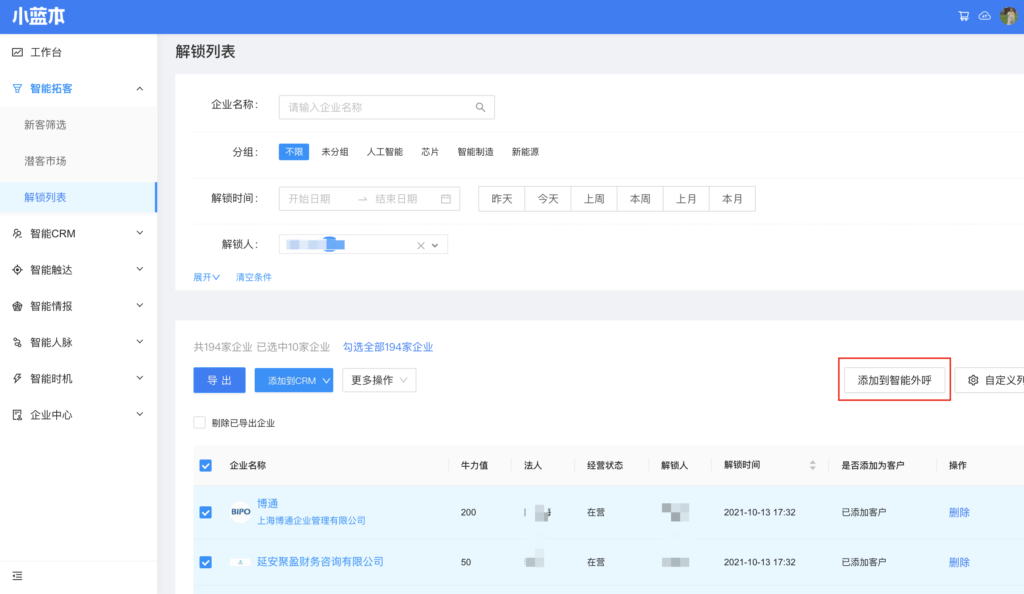Click the sort arrows on 解锁时间 column
This screenshot has width=1024, height=594.
point(812,465)
